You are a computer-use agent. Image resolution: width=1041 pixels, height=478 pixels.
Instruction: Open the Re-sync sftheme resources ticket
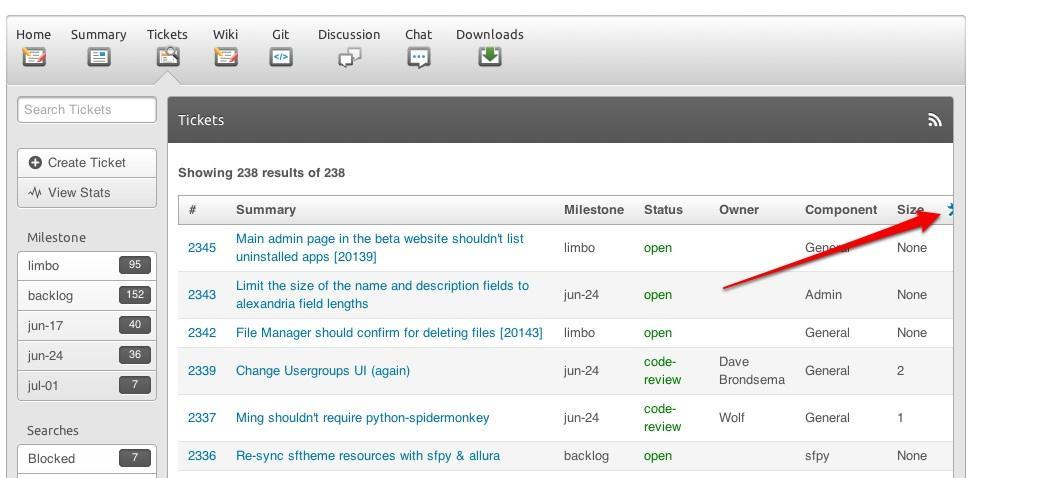pos(367,456)
